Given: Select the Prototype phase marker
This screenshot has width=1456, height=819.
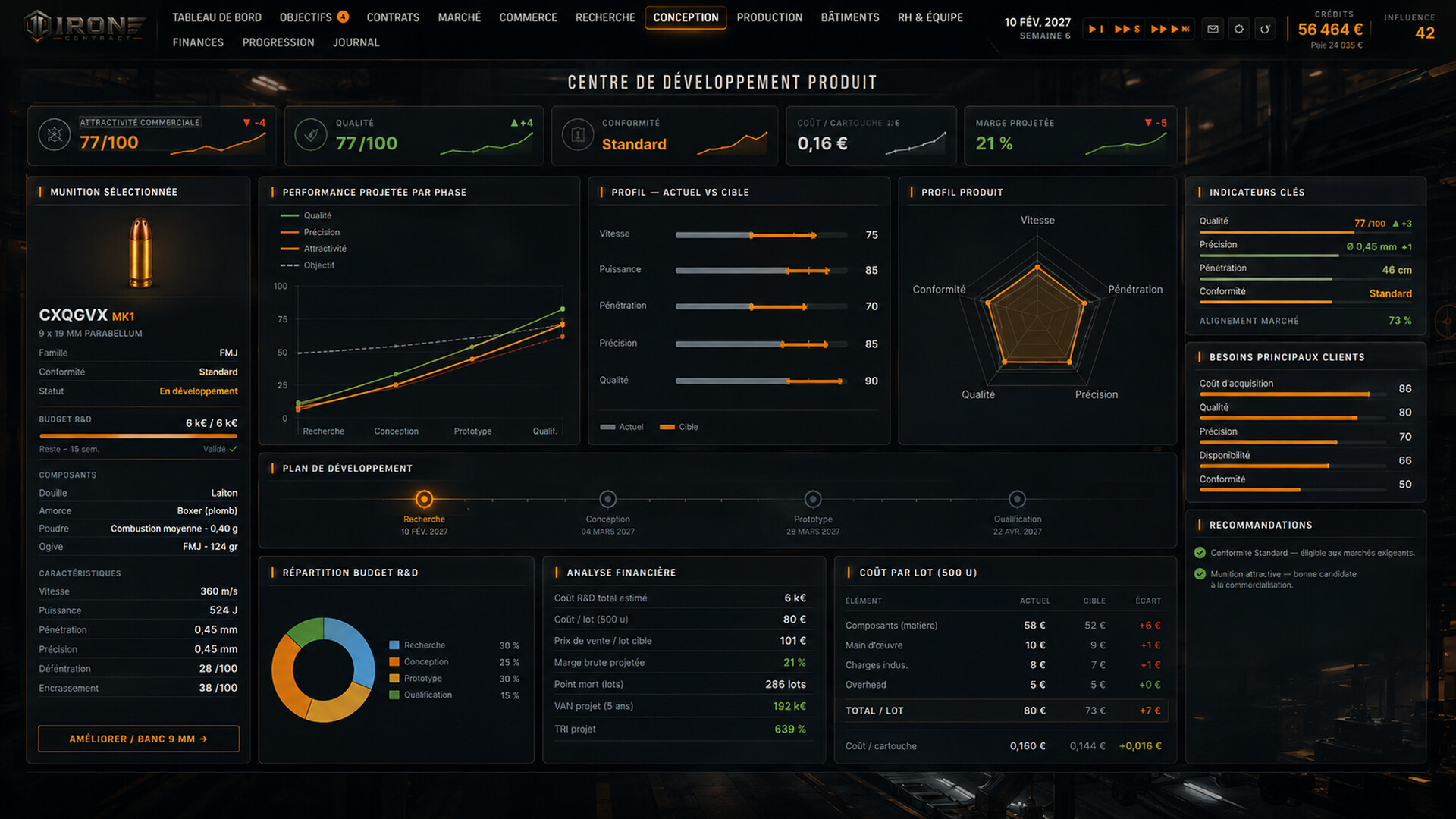Looking at the screenshot, I should click(x=813, y=499).
